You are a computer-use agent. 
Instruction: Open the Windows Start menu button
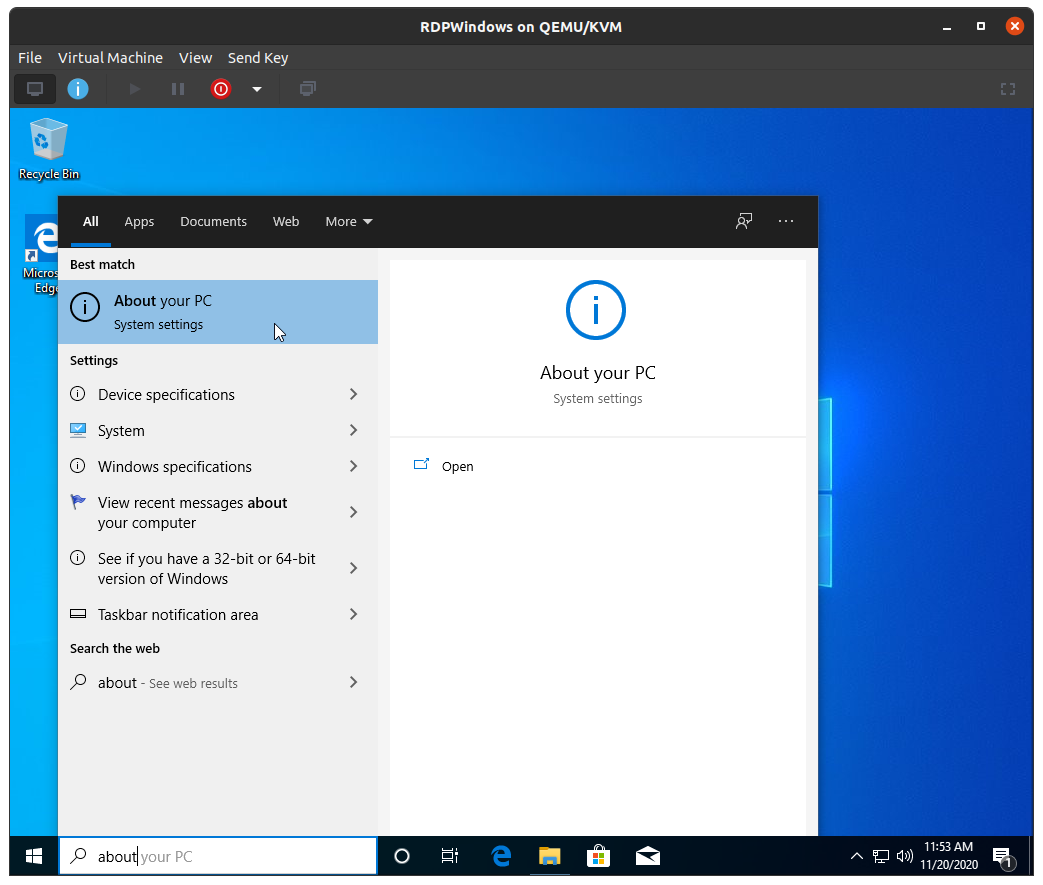pos(33,856)
